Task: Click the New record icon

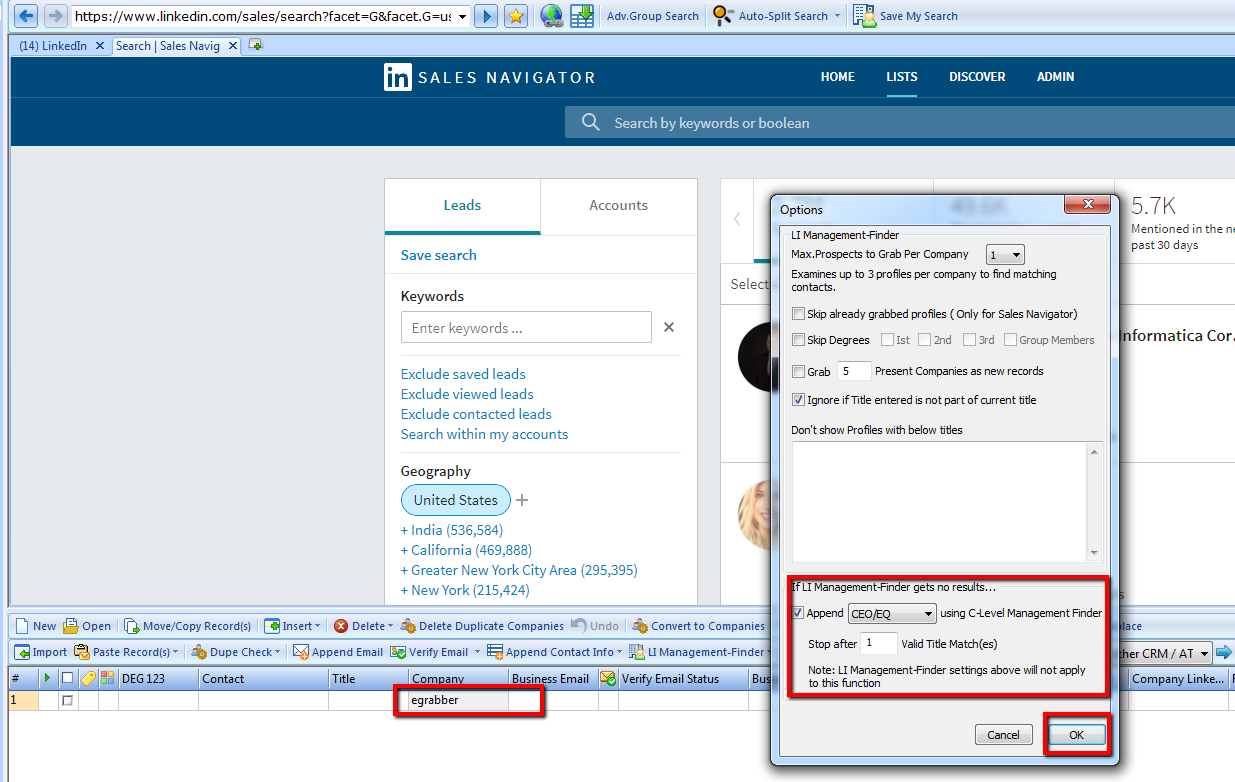Action: tap(22, 626)
